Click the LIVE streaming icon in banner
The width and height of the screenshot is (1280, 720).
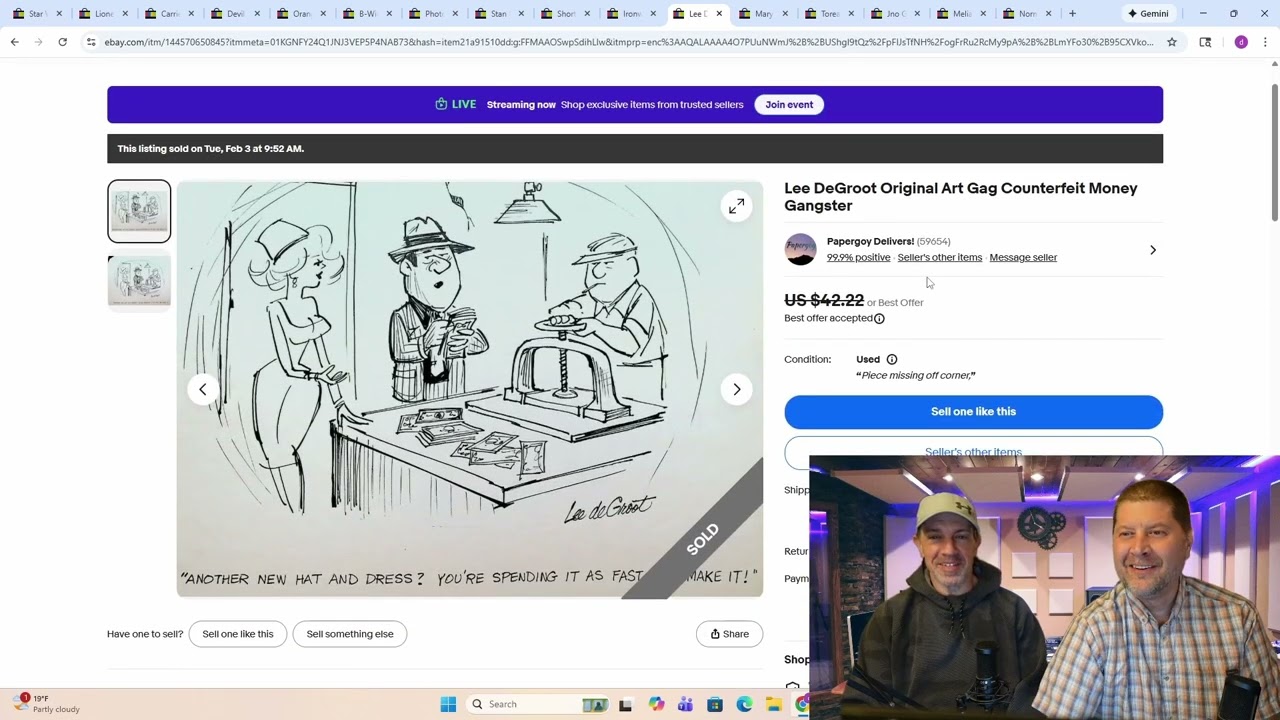coord(441,104)
